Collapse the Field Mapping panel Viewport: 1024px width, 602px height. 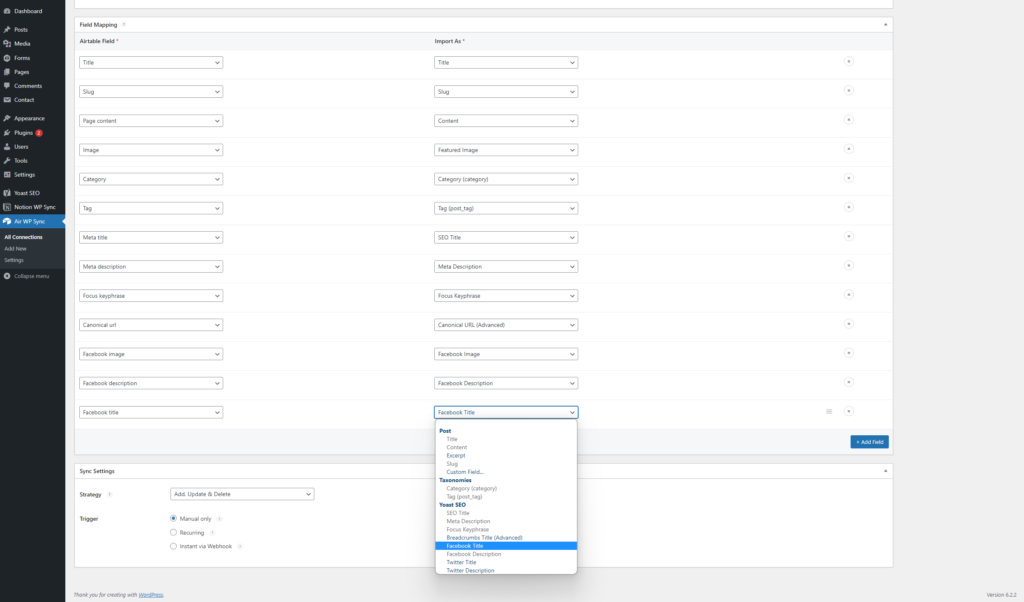click(886, 25)
